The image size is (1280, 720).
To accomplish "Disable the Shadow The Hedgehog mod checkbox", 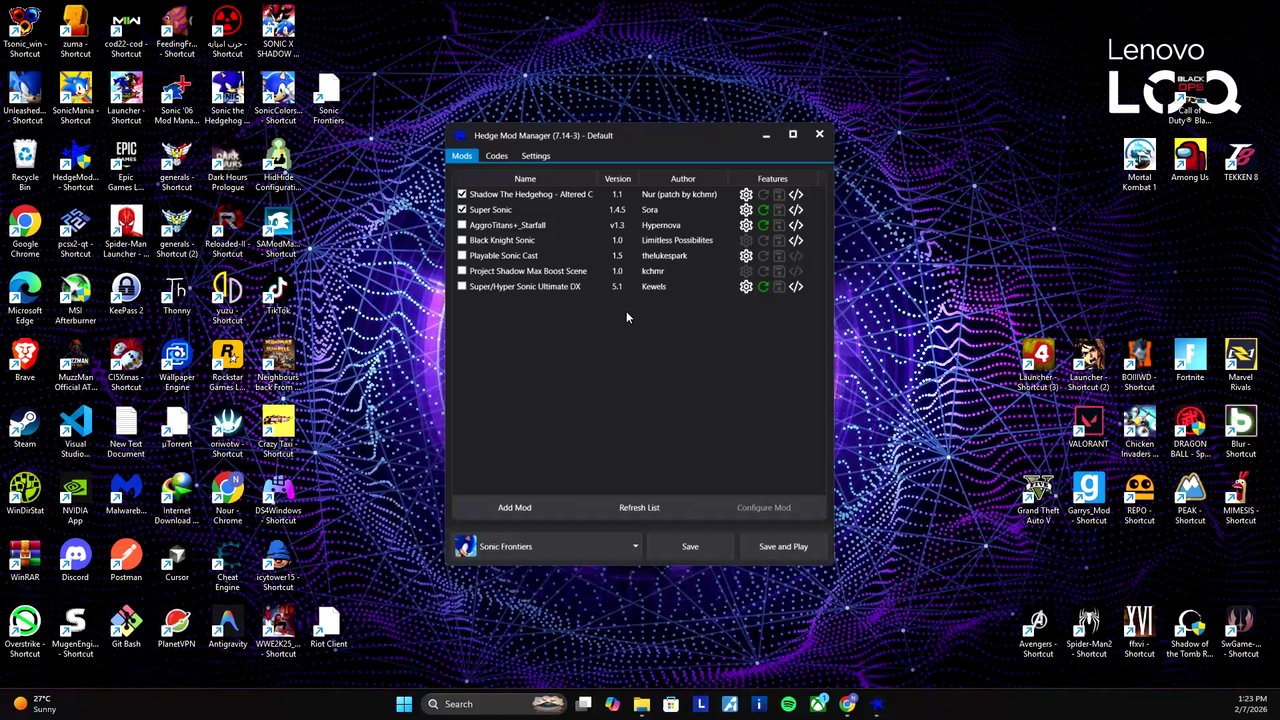I will (462, 195).
